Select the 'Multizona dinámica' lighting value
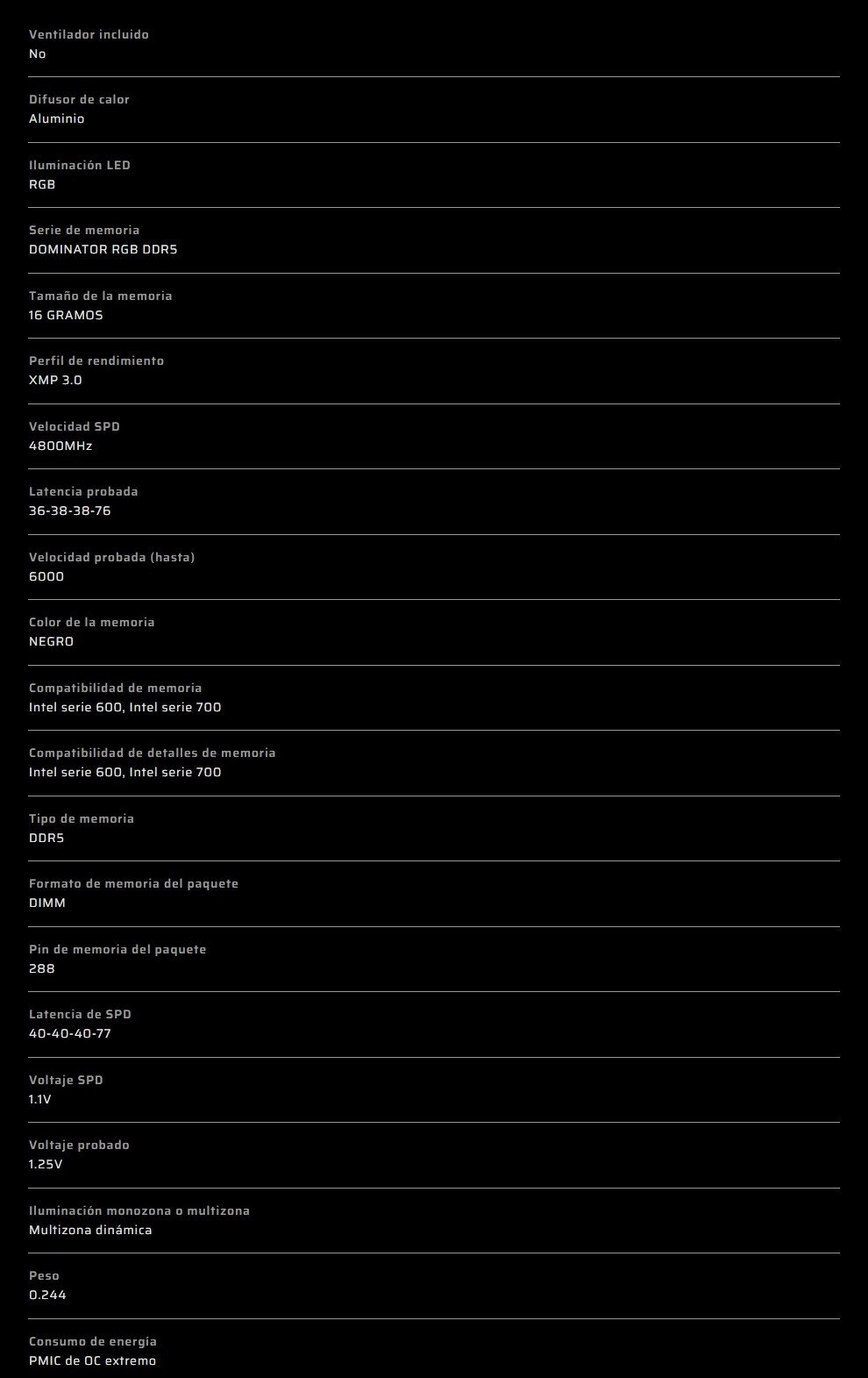The image size is (868, 1378). [x=90, y=1230]
